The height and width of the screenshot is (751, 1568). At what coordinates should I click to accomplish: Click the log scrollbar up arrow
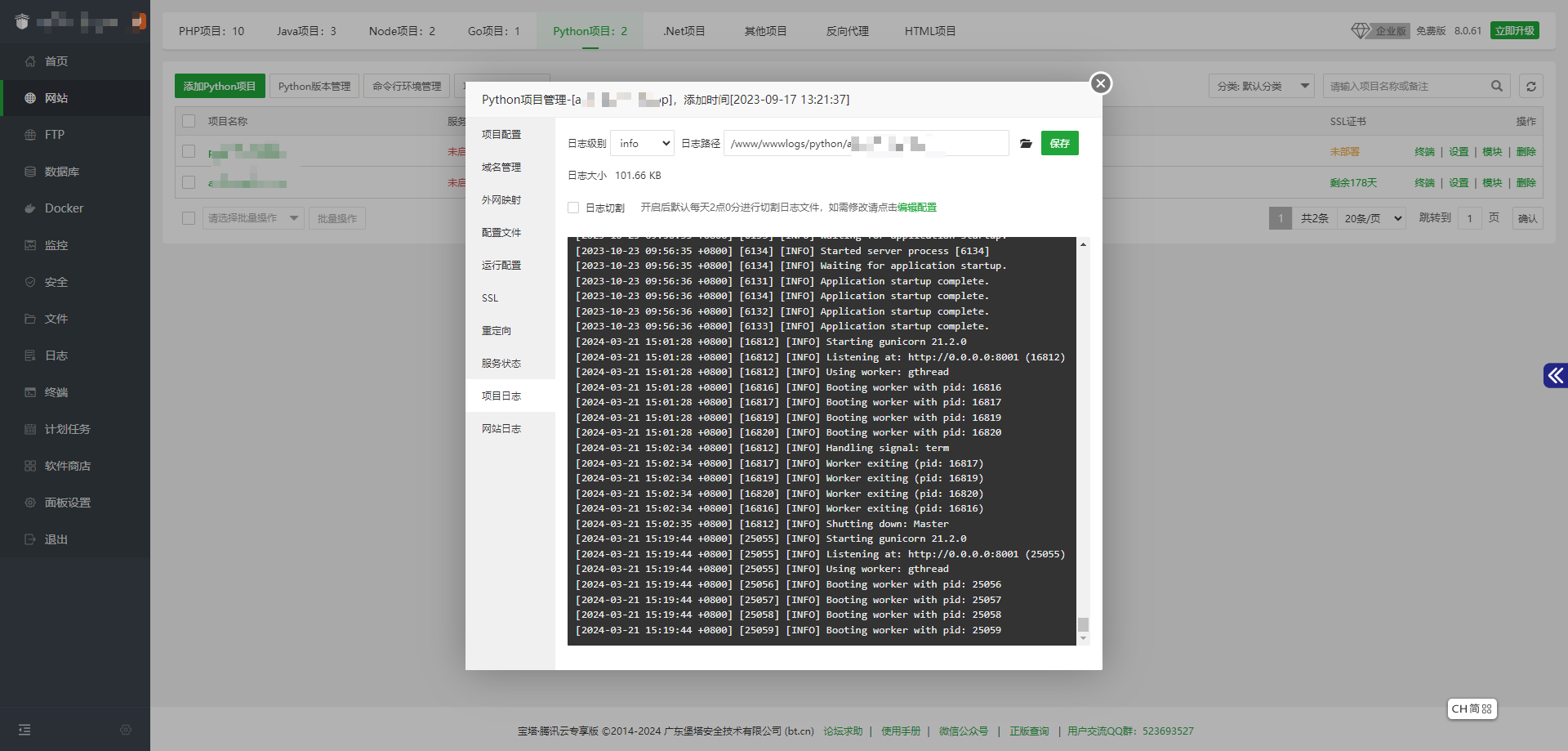(1084, 244)
